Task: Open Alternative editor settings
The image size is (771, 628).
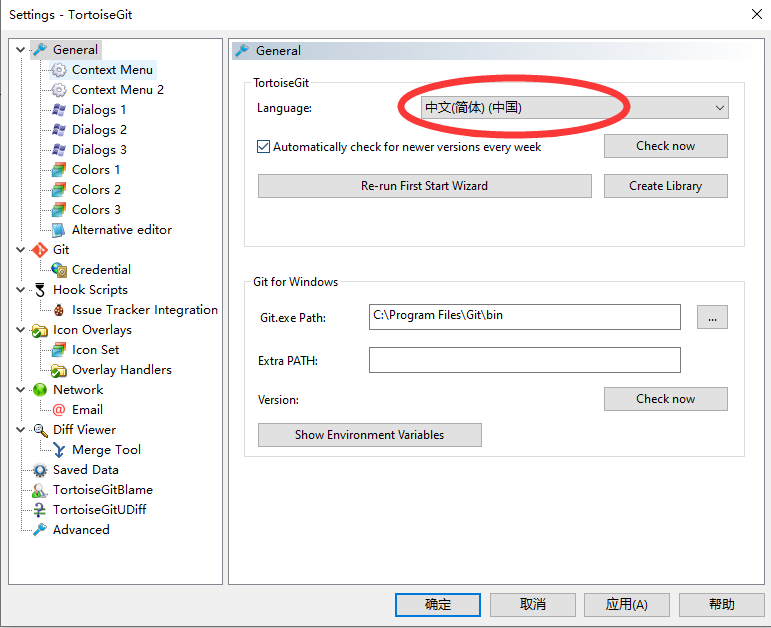Action: (x=121, y=230)
